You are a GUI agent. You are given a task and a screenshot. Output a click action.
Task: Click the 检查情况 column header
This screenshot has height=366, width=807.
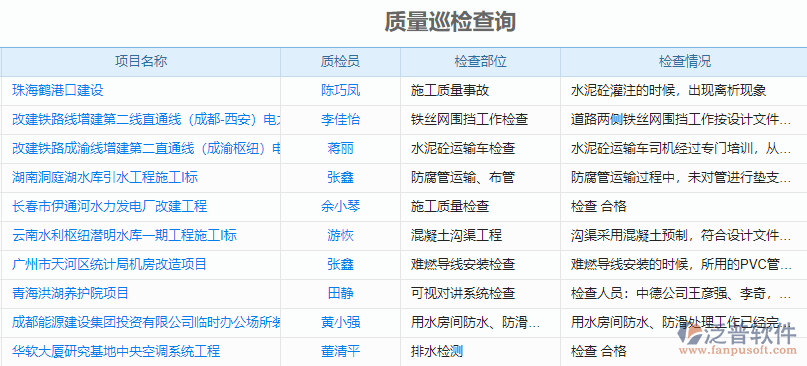click(685, 62)
